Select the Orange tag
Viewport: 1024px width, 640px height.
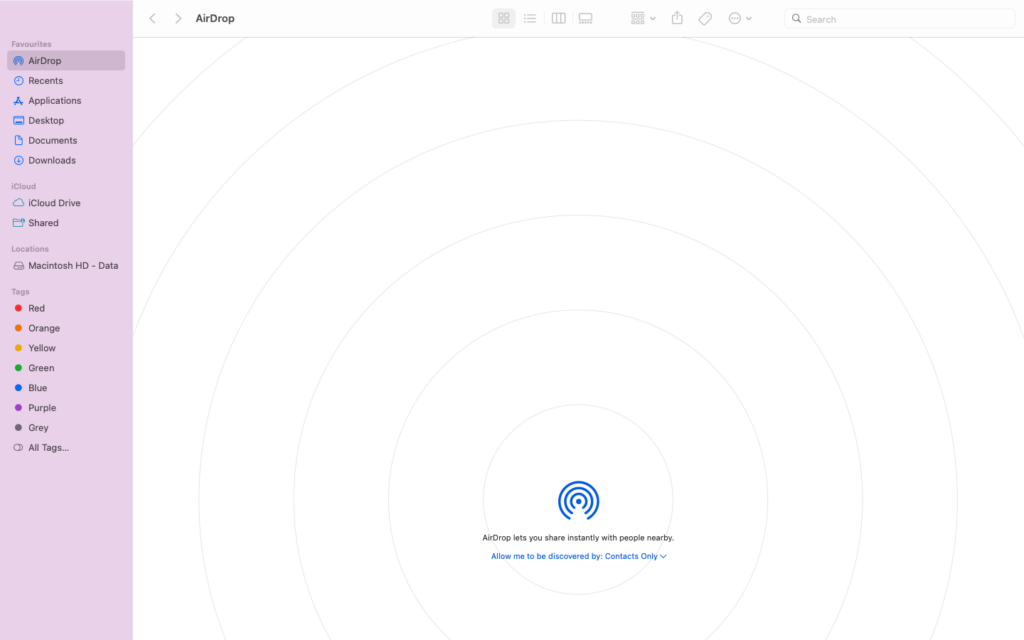pos(66,328)
